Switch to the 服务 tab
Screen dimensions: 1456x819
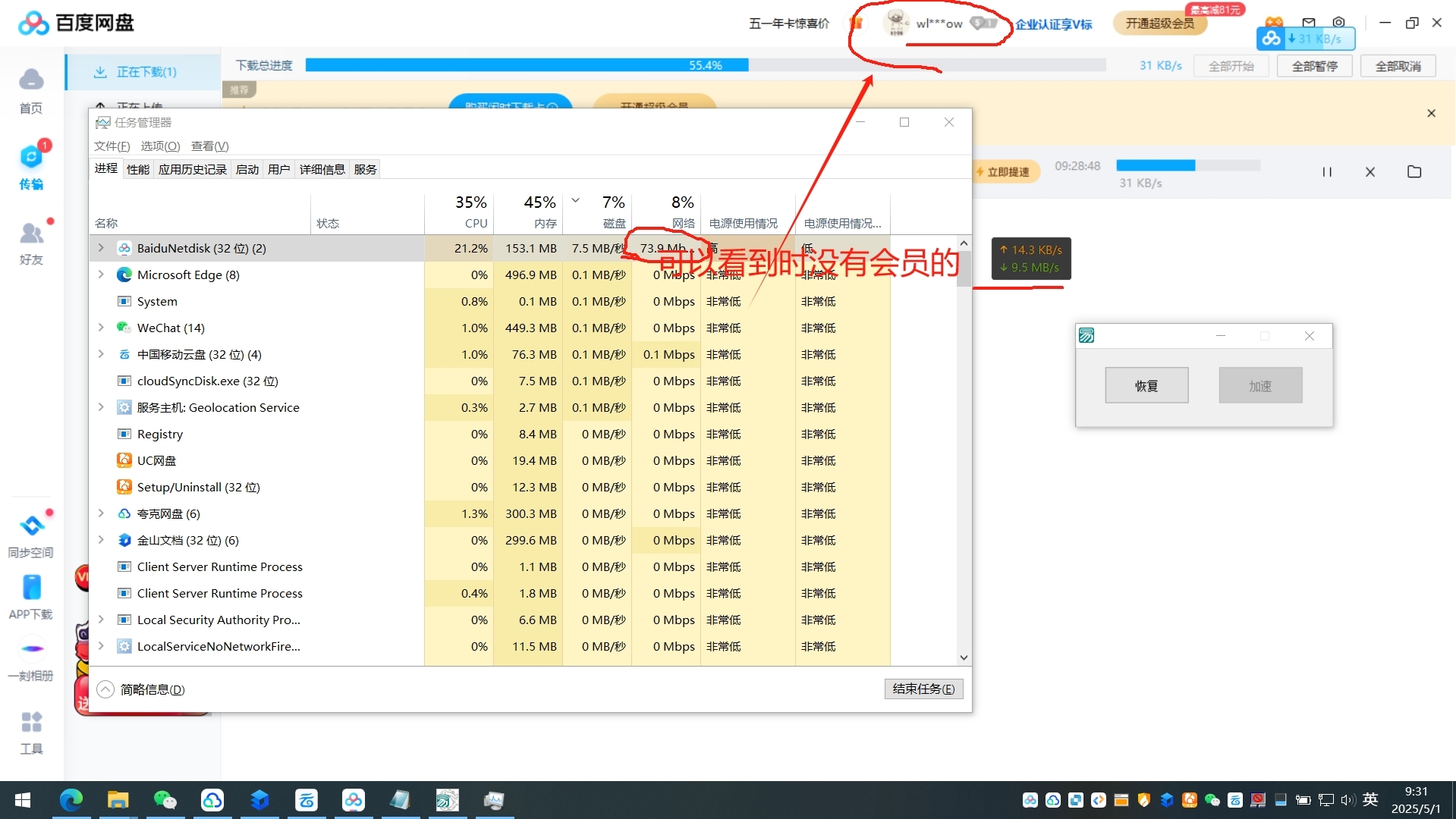click(x=365, y=169)
